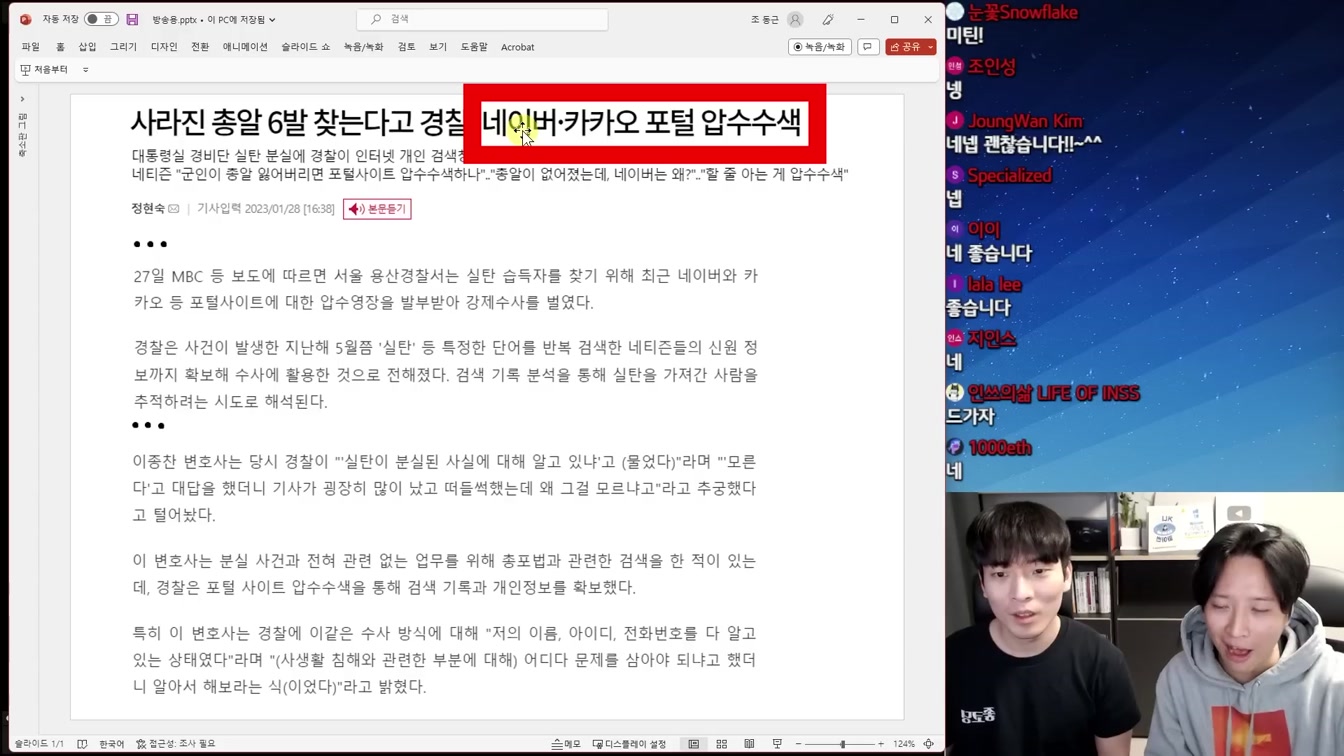
Task: Toggle the 자동 저장 autosave switch
Action: click(x=100, y=19)
